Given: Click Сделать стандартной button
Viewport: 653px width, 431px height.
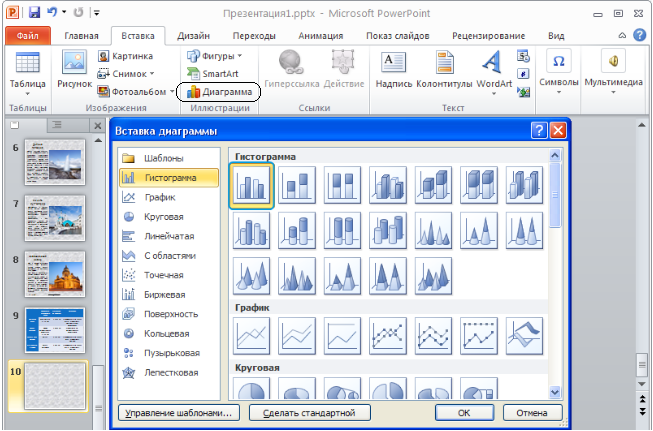Looking at the screenshot, I should [309, 413].
